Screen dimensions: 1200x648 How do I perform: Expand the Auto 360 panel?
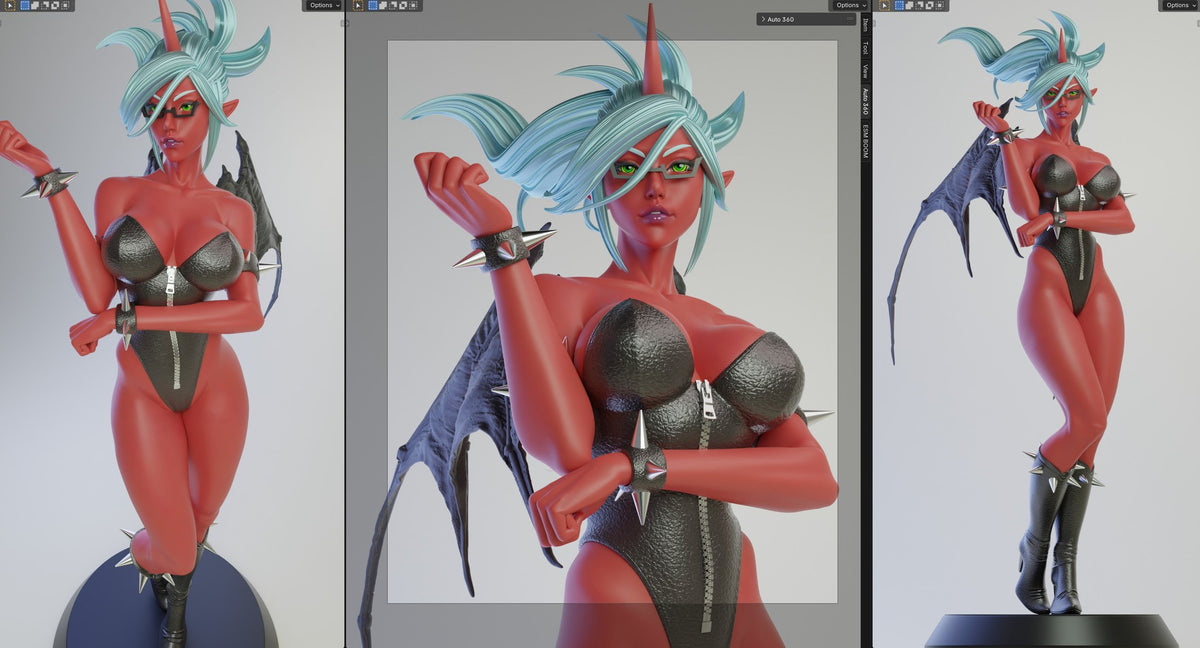tap(763, 19)
